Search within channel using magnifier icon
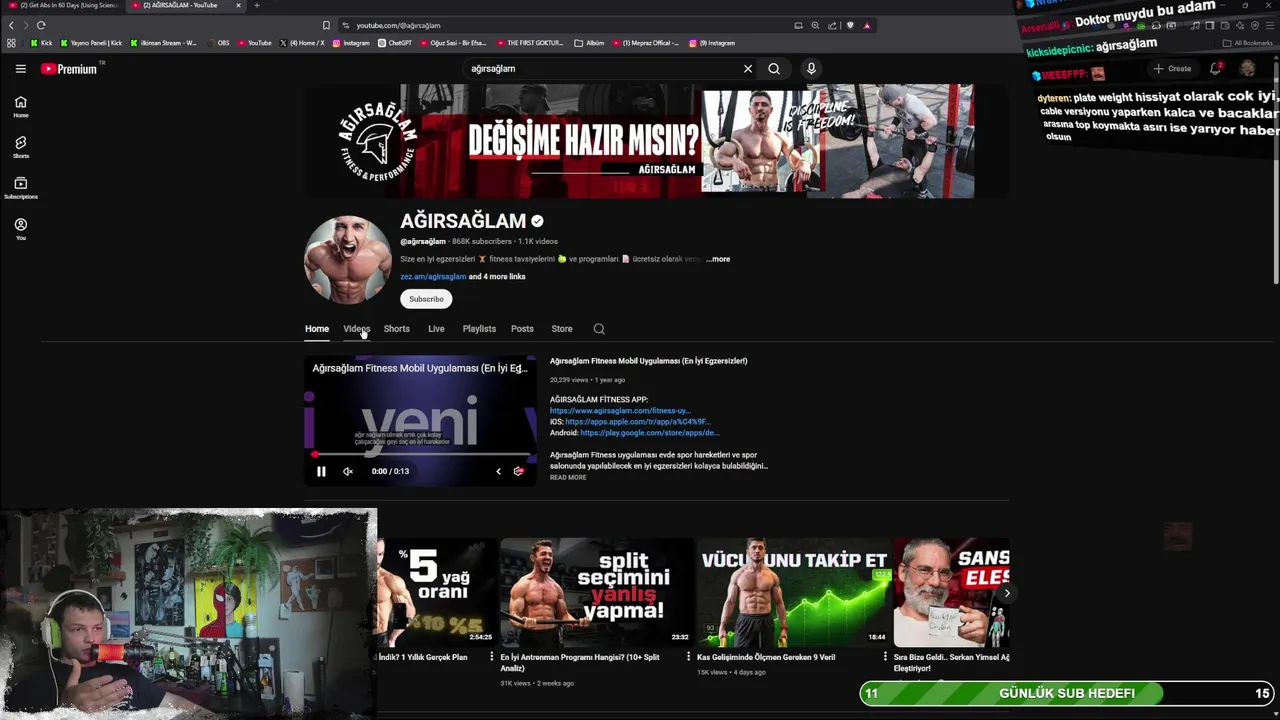1280x720 pixels. (599, 329)
